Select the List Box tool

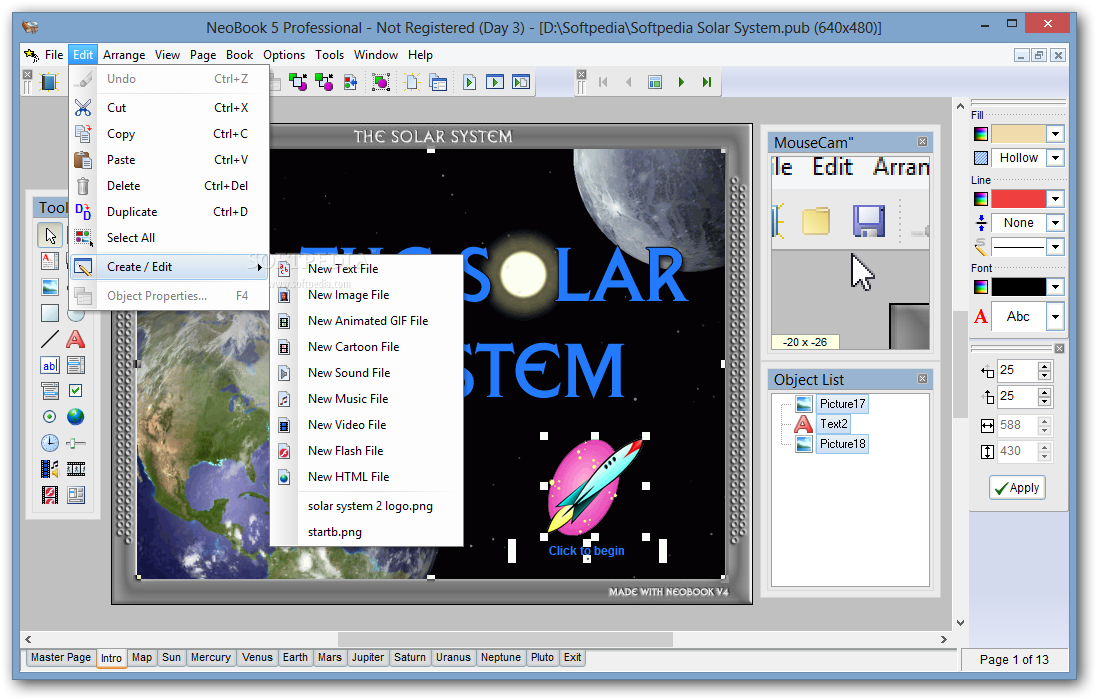(76, 365)
